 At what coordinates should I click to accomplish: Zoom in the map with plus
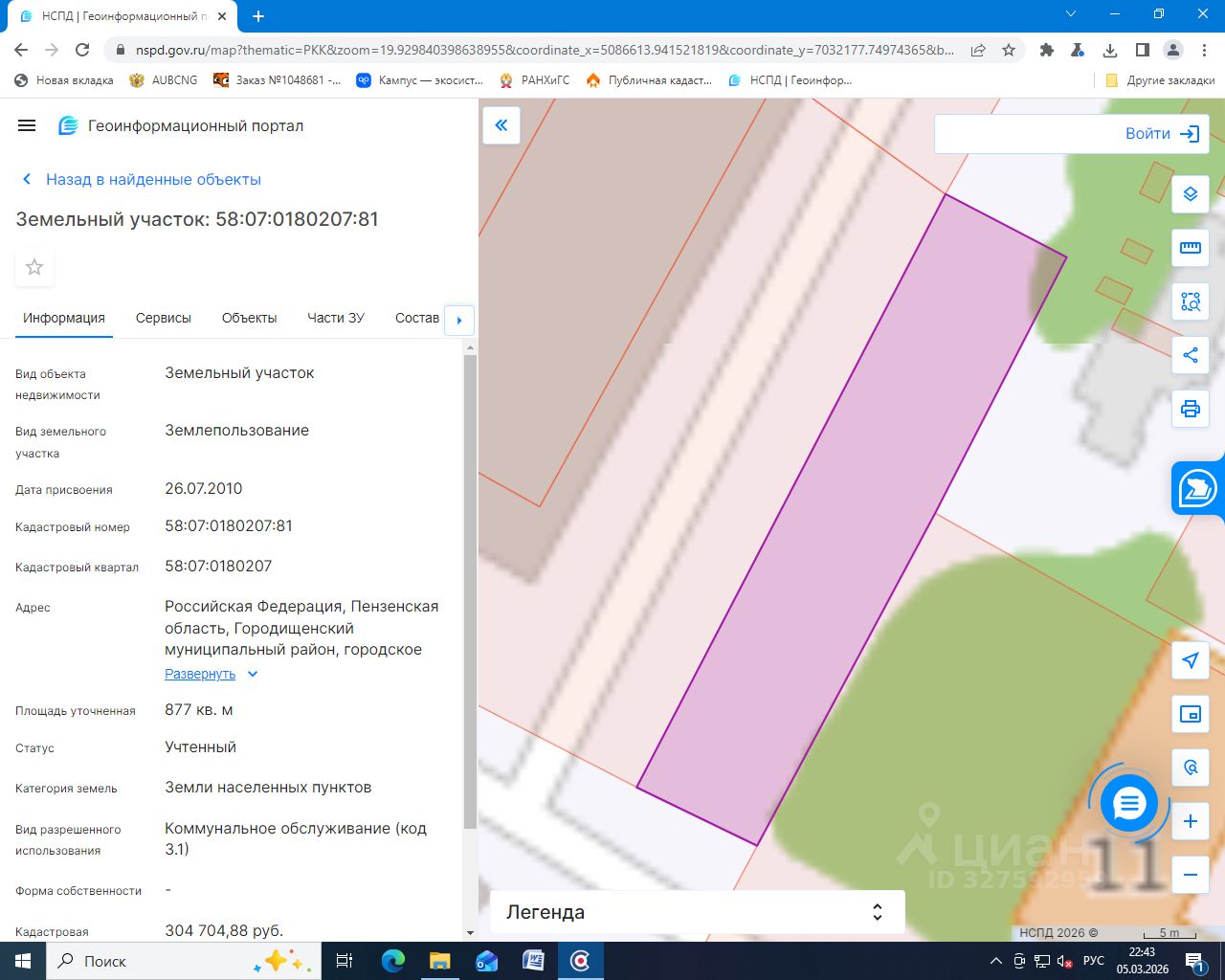coord(1191,821)
